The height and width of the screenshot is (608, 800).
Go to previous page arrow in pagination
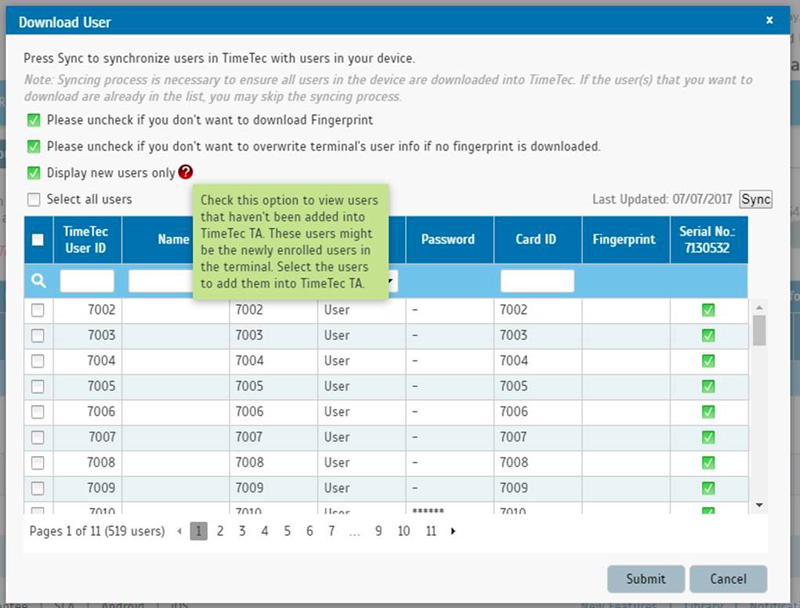tap(180, 531)
